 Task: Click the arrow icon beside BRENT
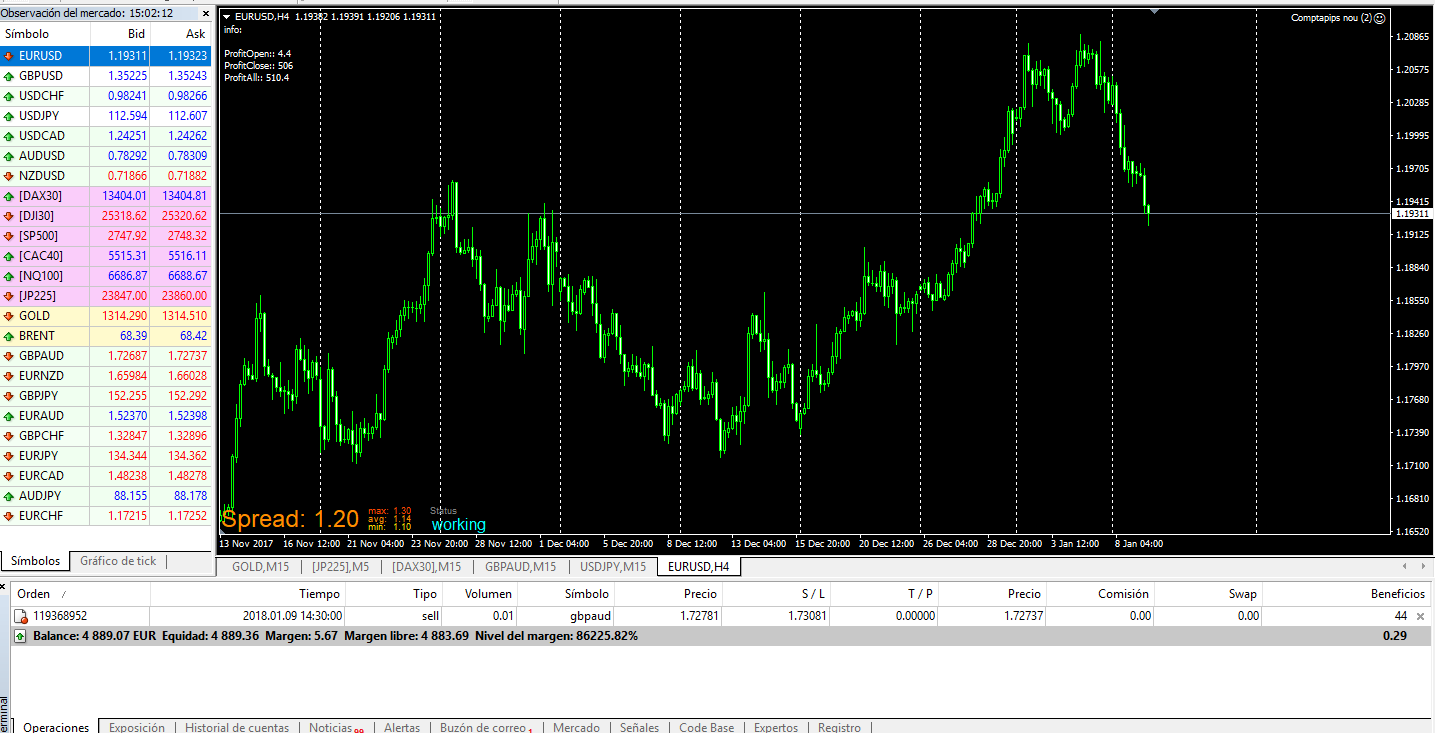pos(9,336)
